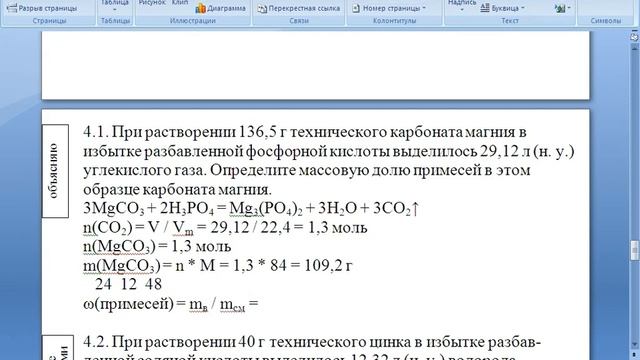Open the Надпись text box dropdown

(x=462, y=5)
